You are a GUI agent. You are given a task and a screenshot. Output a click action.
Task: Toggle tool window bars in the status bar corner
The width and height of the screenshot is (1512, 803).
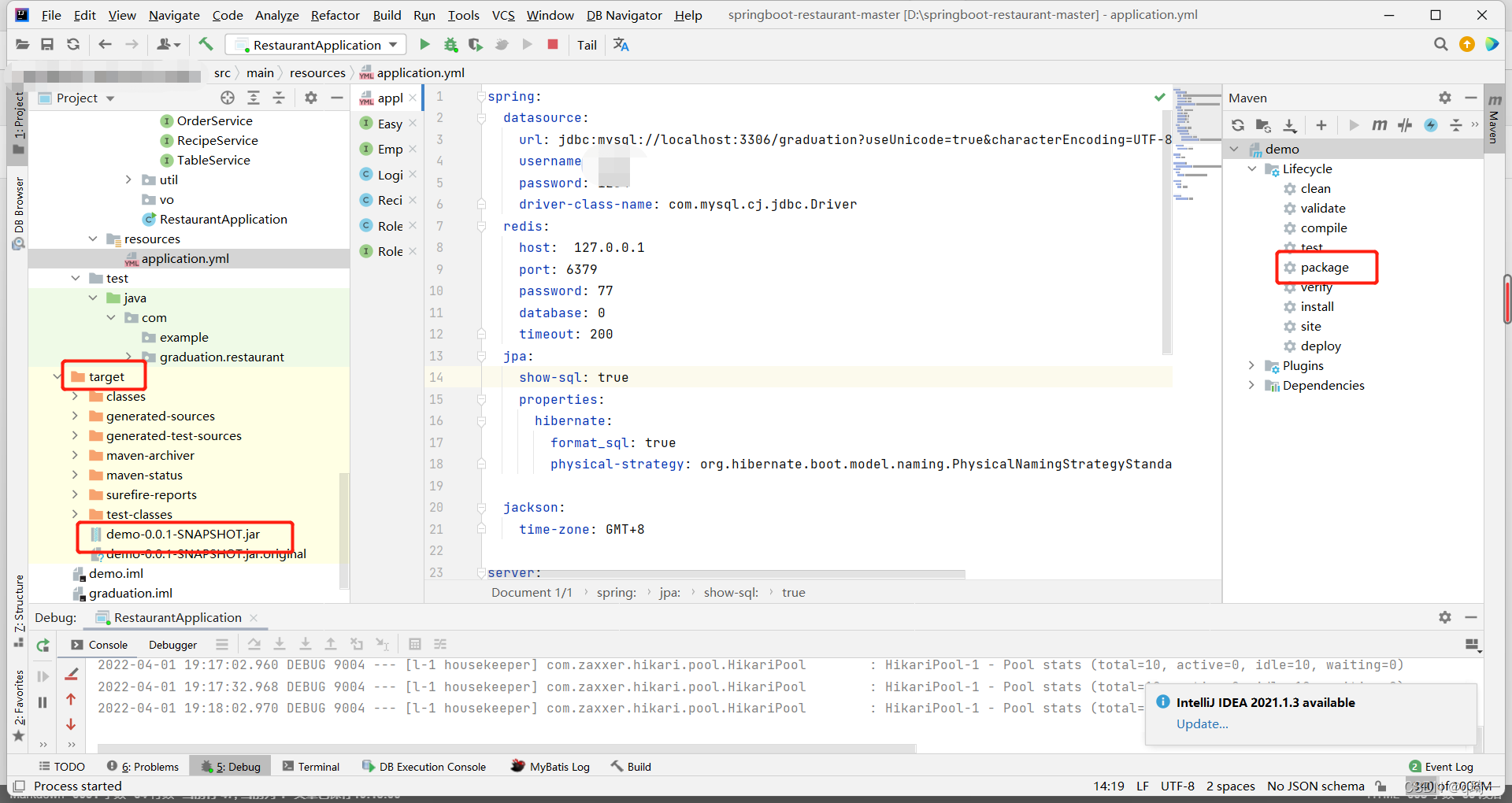tap(19, 786)
